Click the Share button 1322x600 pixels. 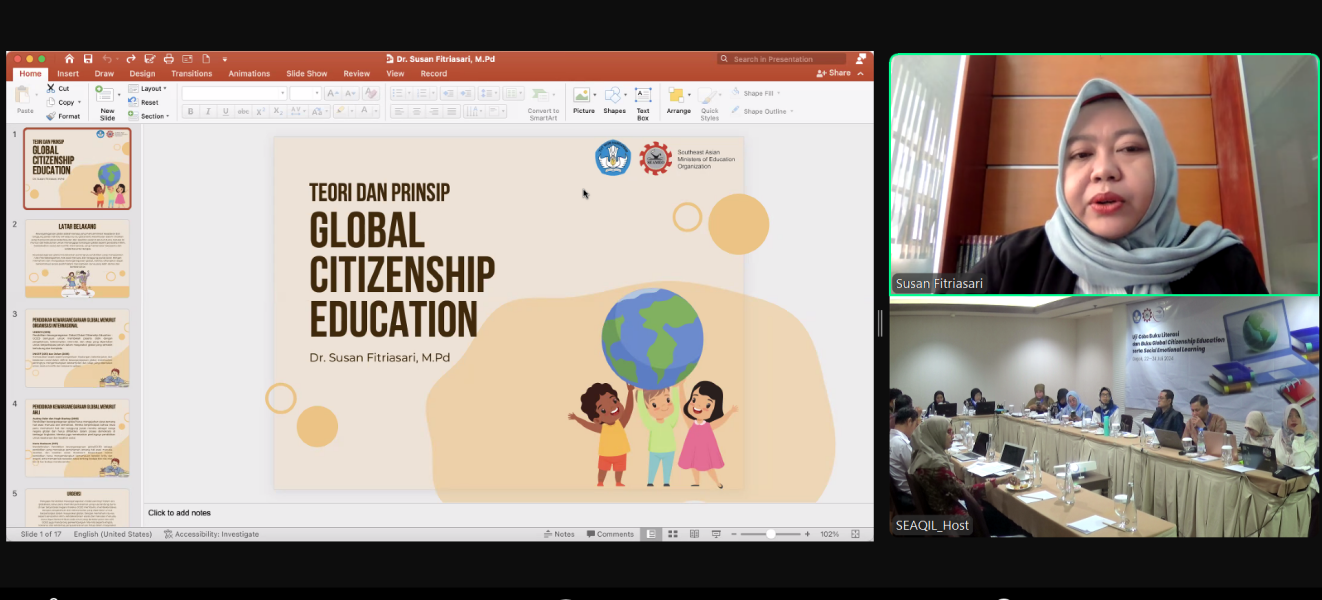click(834, 73)
